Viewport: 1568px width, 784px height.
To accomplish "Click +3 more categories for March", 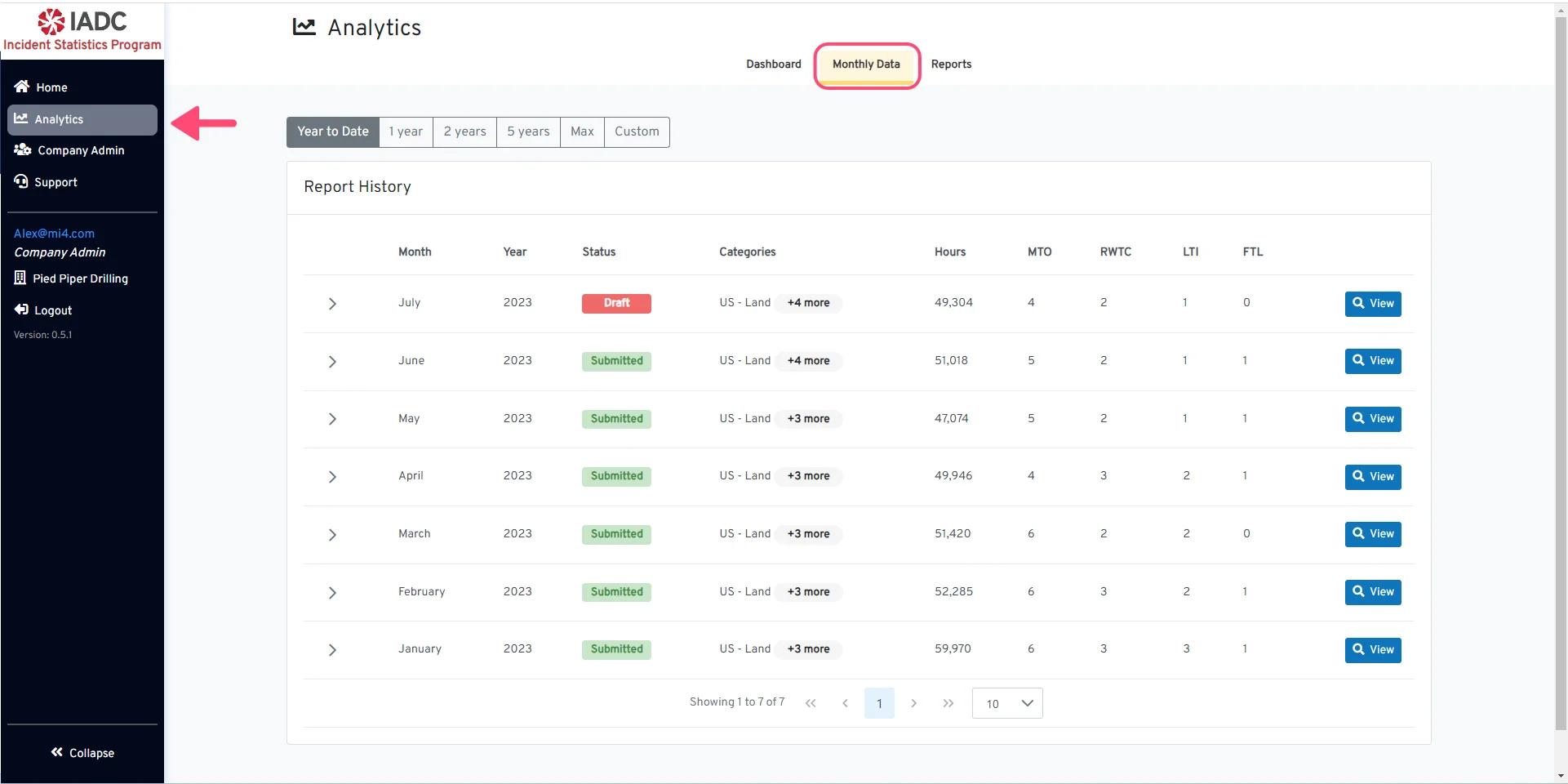I will (x=808, y=534).
